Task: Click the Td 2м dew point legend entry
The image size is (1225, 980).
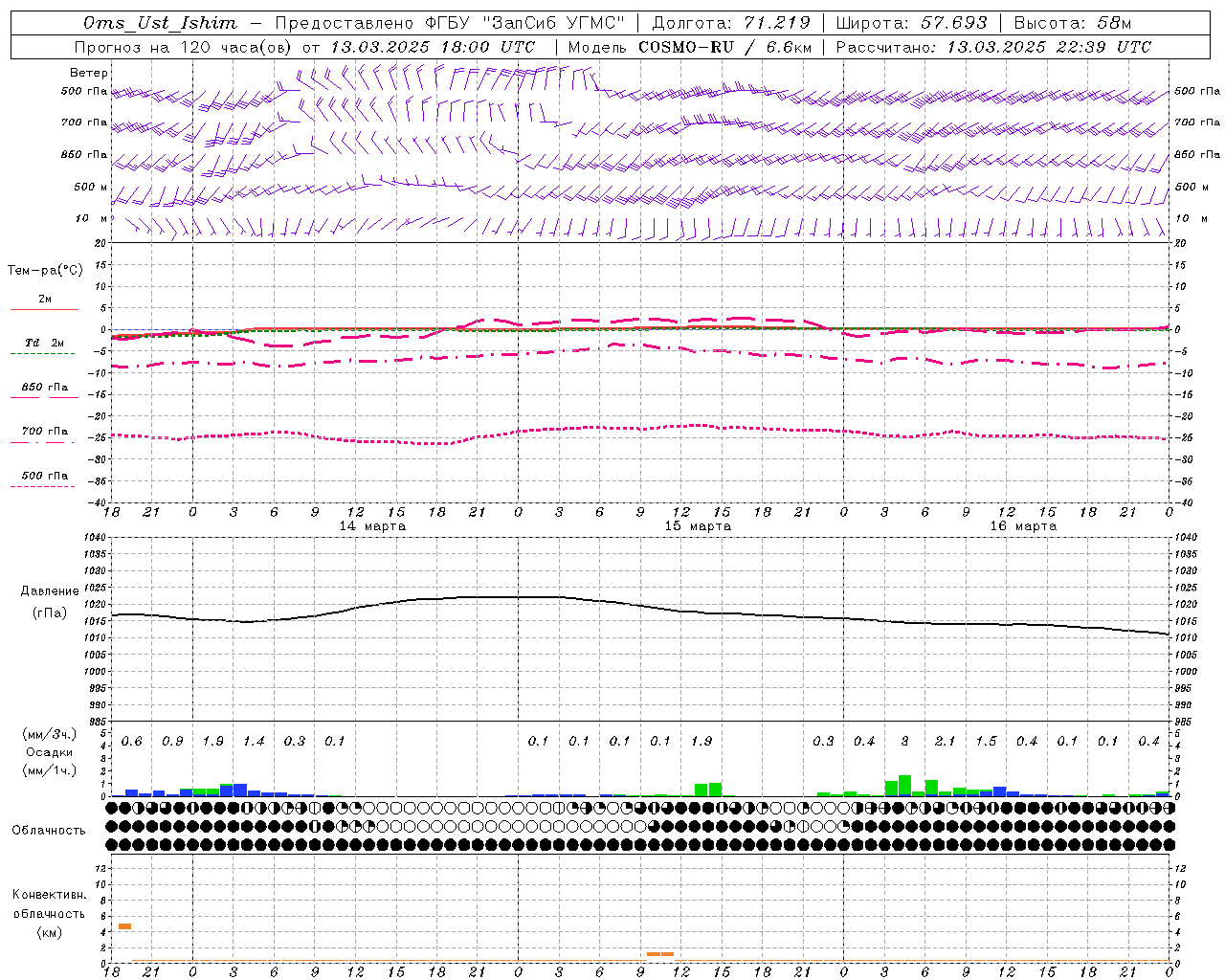Action: point(45,343)
